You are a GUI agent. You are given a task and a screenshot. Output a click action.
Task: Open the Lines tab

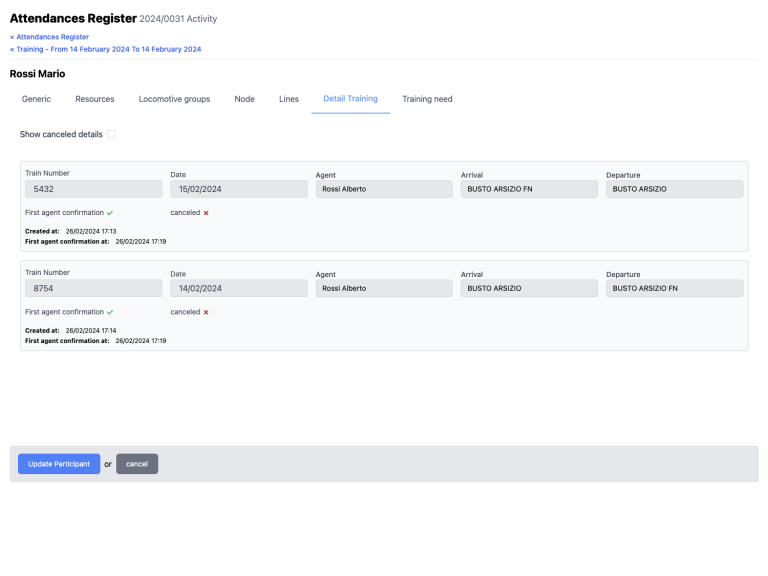(x=289, y=99)
